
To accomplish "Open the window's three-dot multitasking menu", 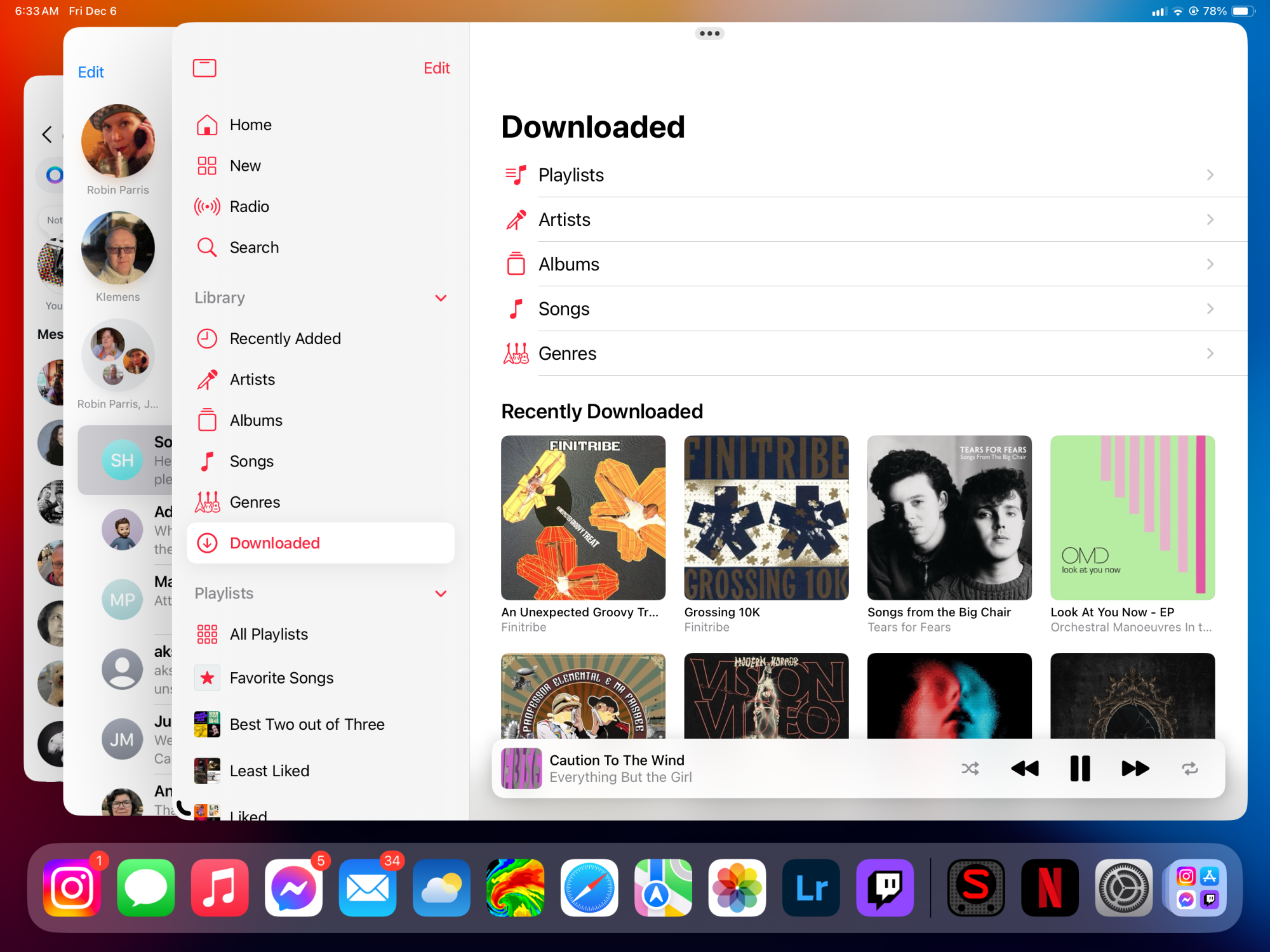I will (709, 34).
